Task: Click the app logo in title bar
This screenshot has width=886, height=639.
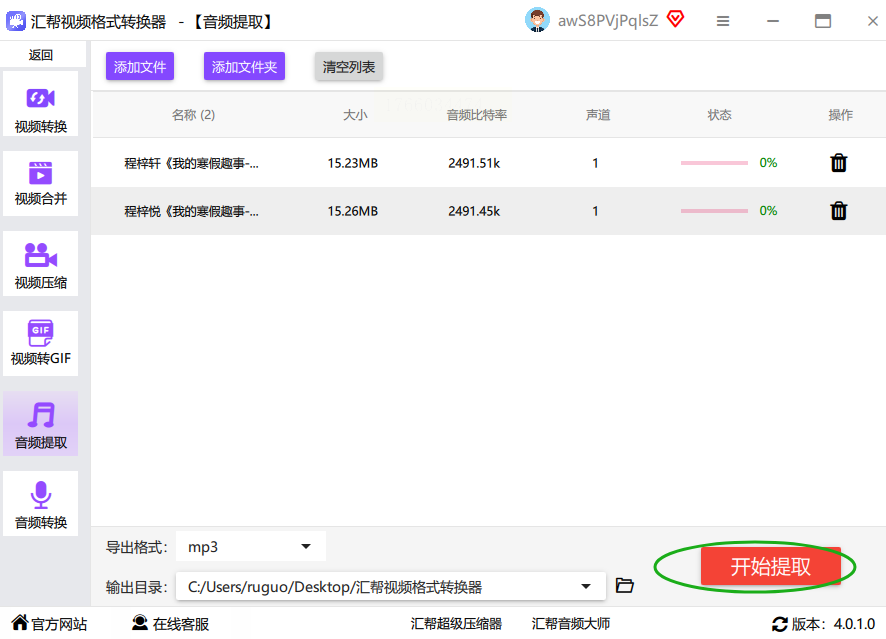Action: [16, 21]
